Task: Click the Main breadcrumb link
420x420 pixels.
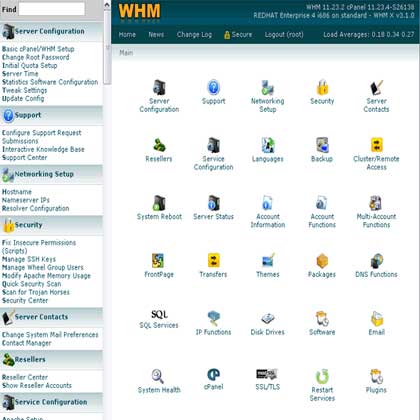Action: 126,53
